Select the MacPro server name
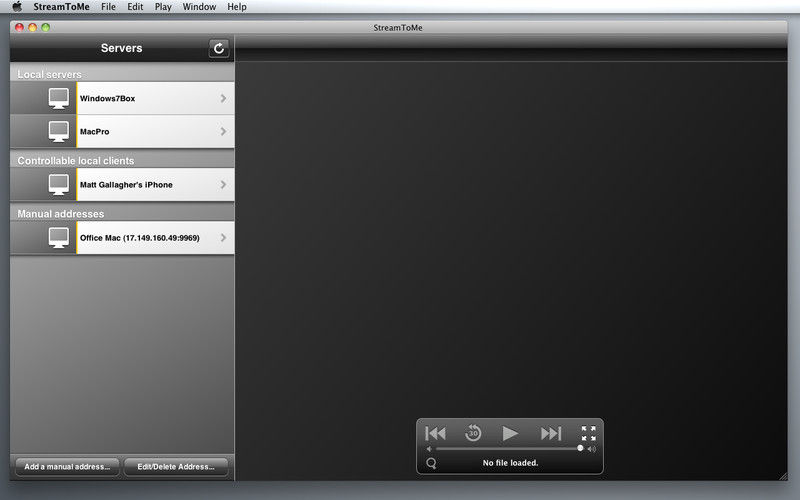The width and height of the screenshot is (800, 500). (x=94, y=132)
